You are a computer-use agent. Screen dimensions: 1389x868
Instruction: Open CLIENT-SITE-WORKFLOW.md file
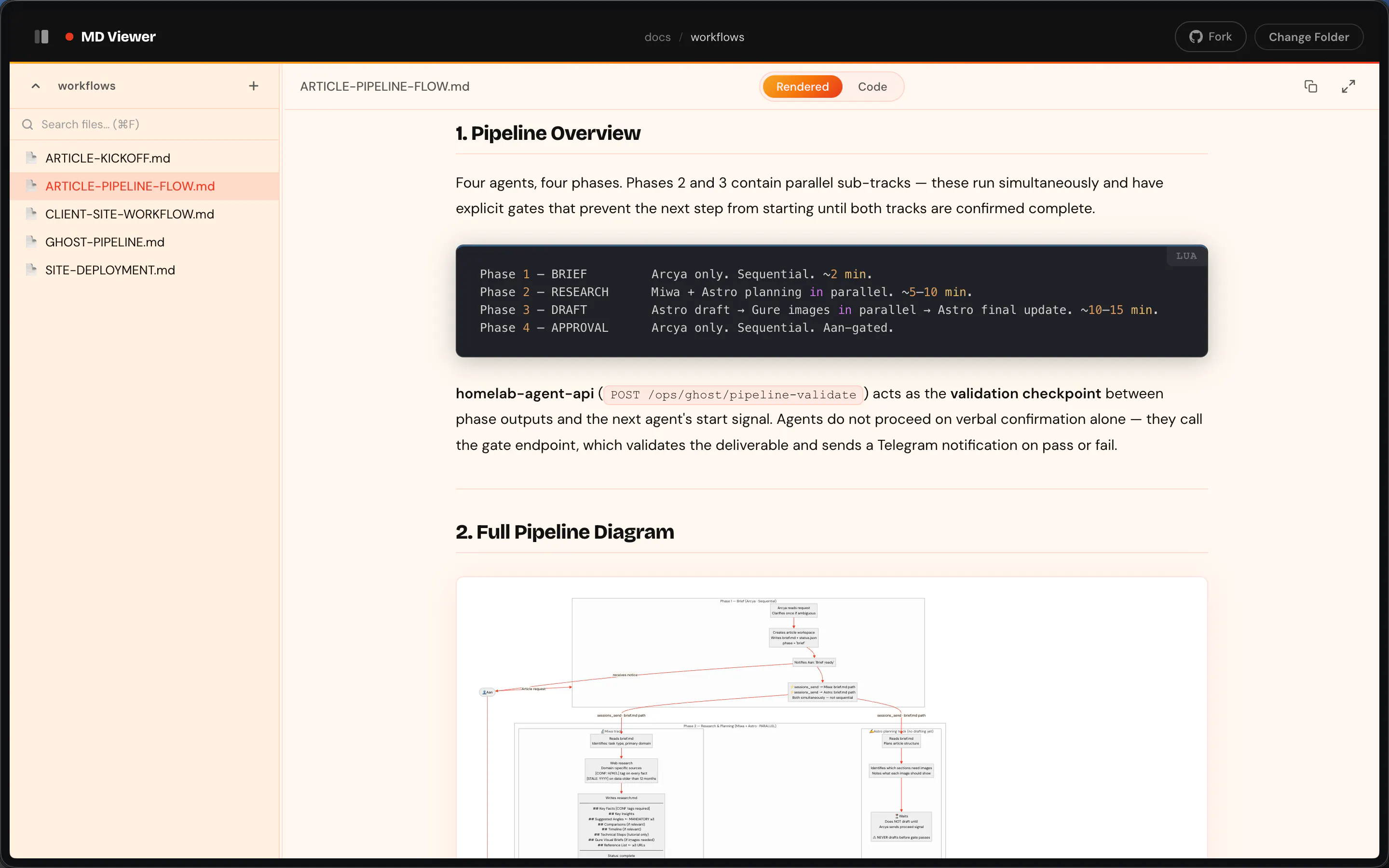145,214
